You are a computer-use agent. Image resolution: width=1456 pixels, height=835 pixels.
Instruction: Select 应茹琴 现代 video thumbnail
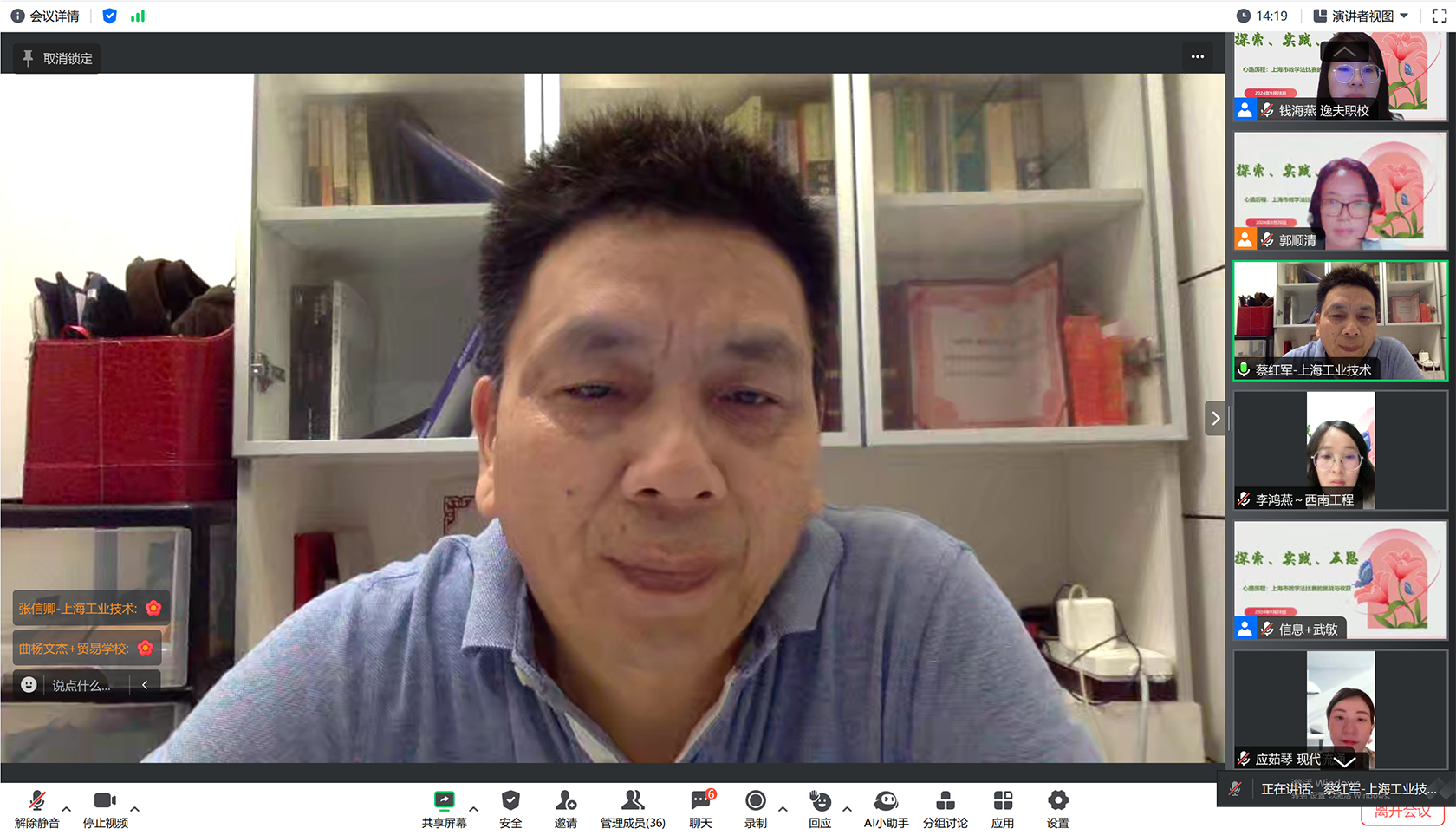1341,709
